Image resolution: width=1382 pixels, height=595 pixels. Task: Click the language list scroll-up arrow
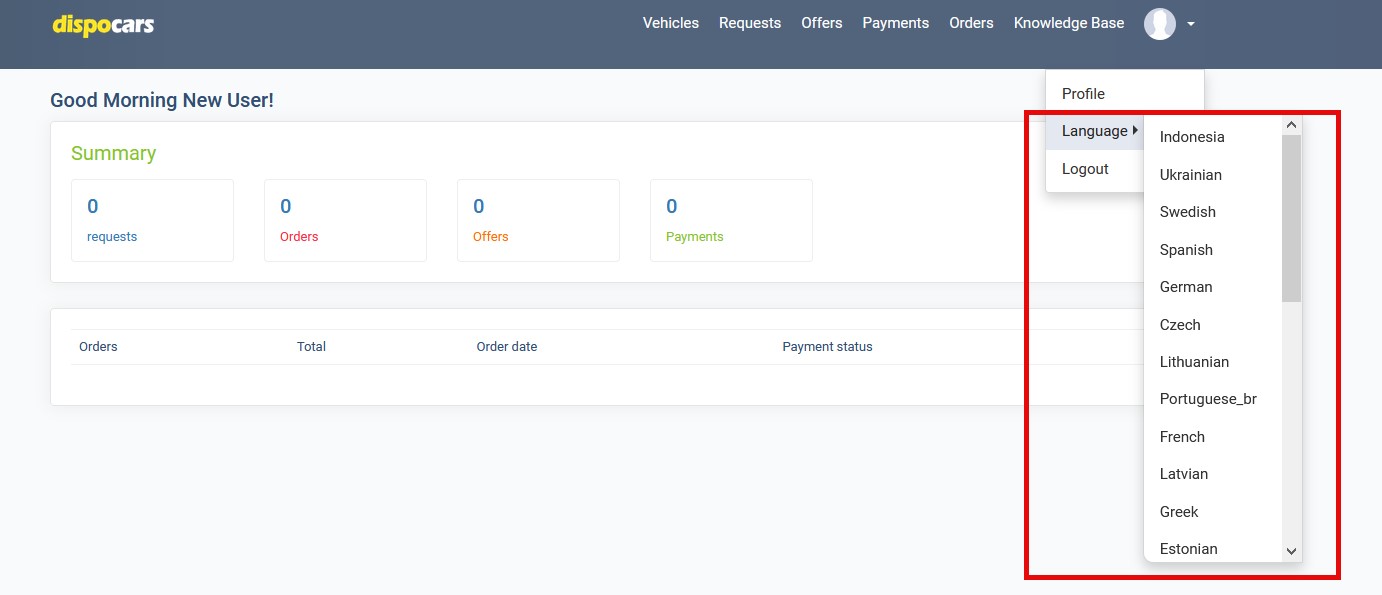point(1291,125)
